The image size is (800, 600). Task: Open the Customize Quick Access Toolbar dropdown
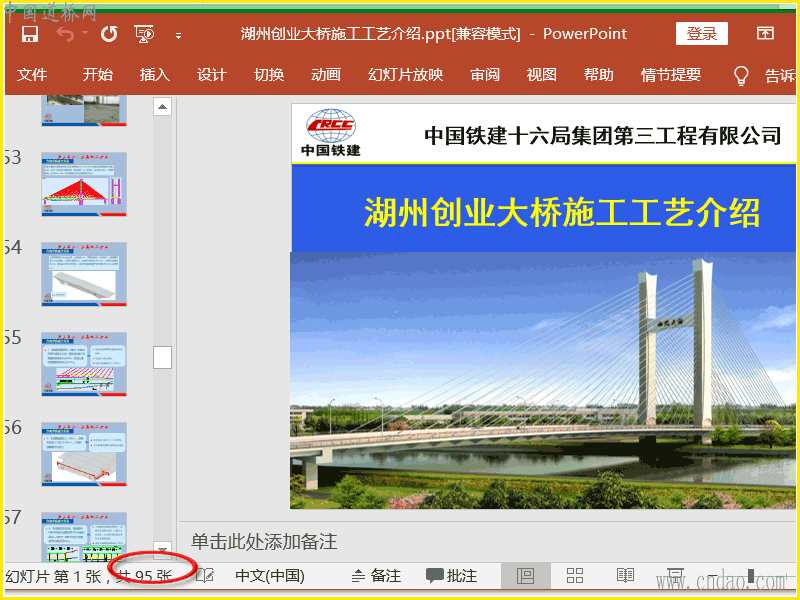[178, 36]
